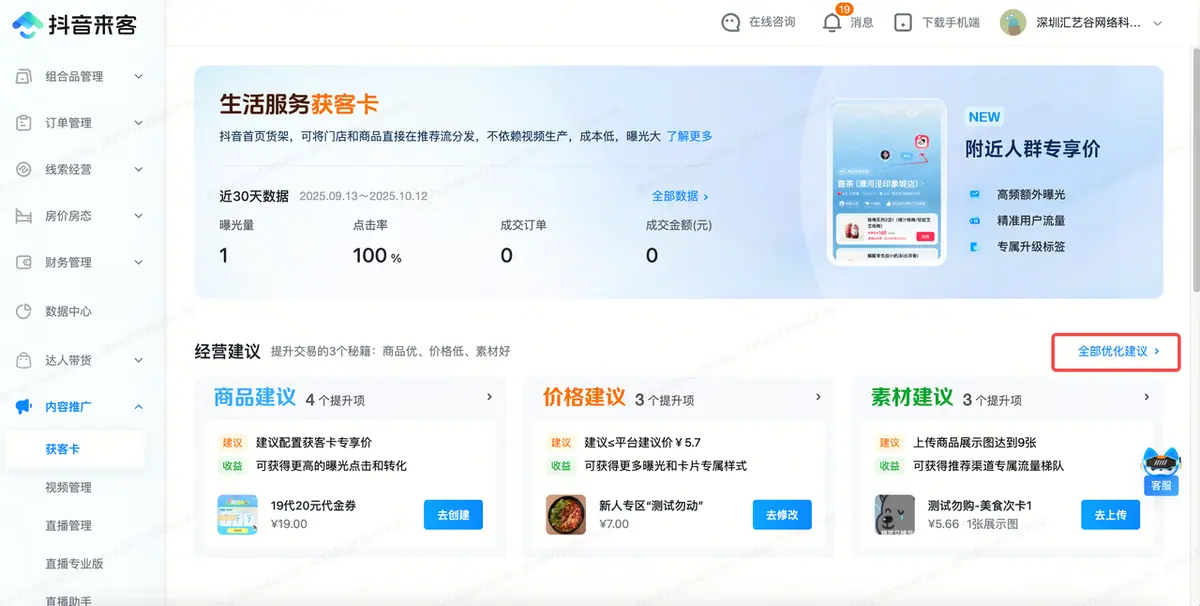Click the 深圳汇艺谷网络科 account name

coord(1088,23)
